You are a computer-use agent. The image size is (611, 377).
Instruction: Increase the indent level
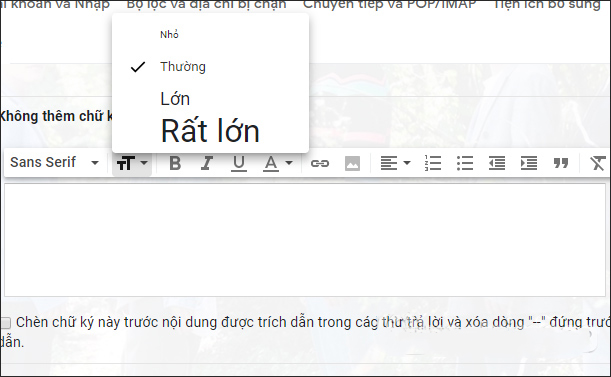click(529, 163)
